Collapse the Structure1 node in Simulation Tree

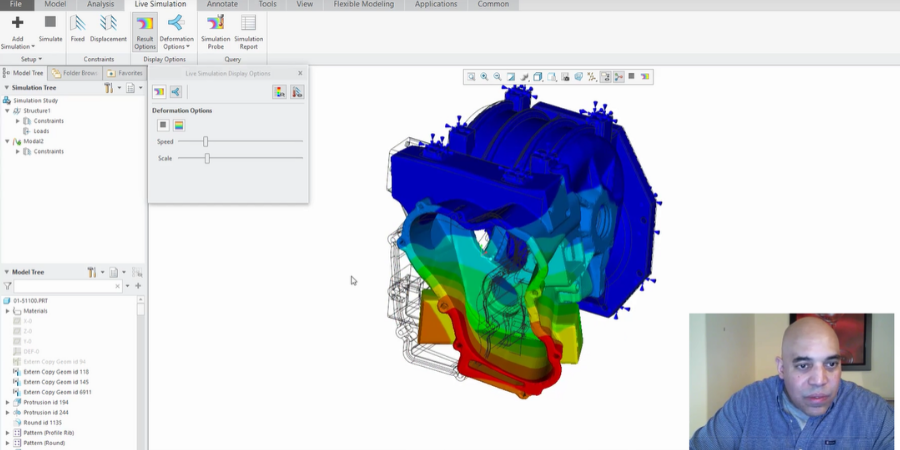(8, 111)
